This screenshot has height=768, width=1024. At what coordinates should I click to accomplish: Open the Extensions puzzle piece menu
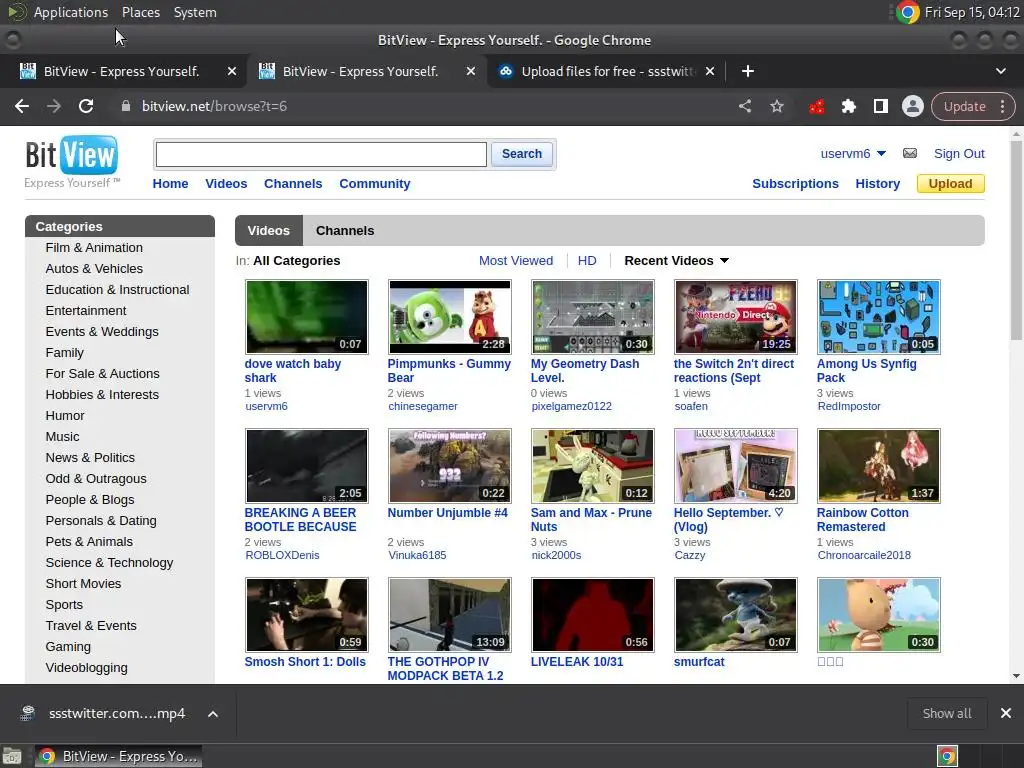tap(848, 106)
